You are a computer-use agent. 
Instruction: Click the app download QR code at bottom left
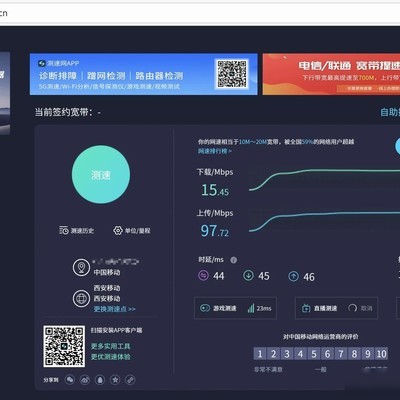pyautogui.click(x=64, y=346)
